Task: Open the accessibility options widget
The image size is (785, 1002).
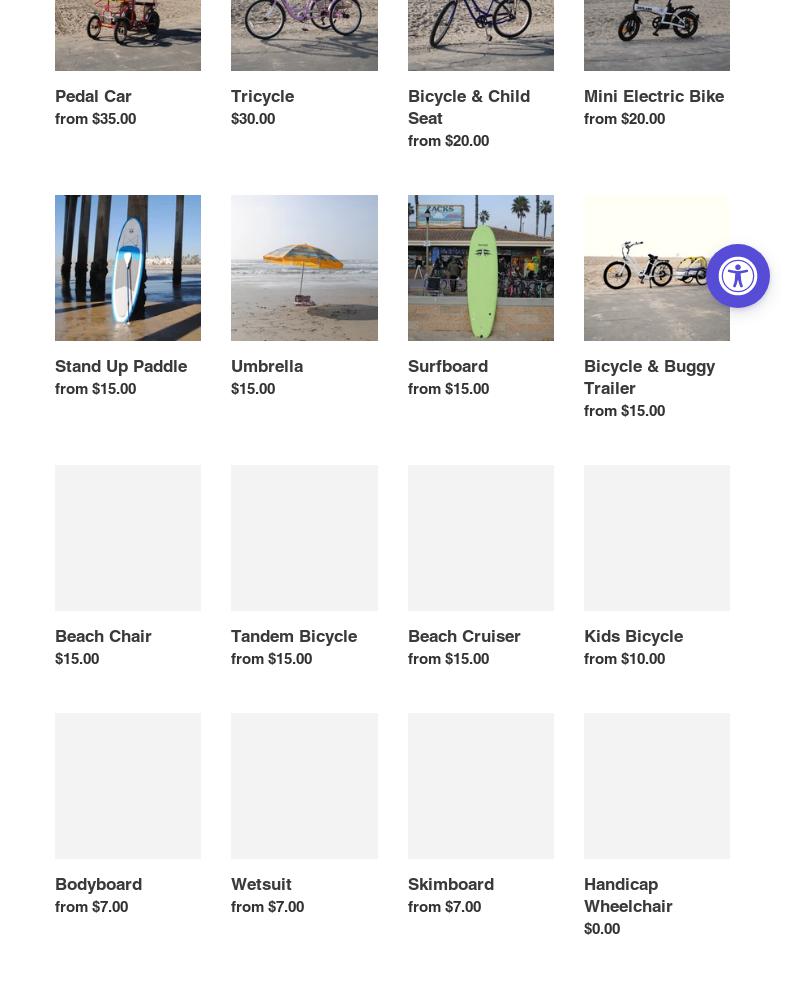Action: click(x=738, y=276)
